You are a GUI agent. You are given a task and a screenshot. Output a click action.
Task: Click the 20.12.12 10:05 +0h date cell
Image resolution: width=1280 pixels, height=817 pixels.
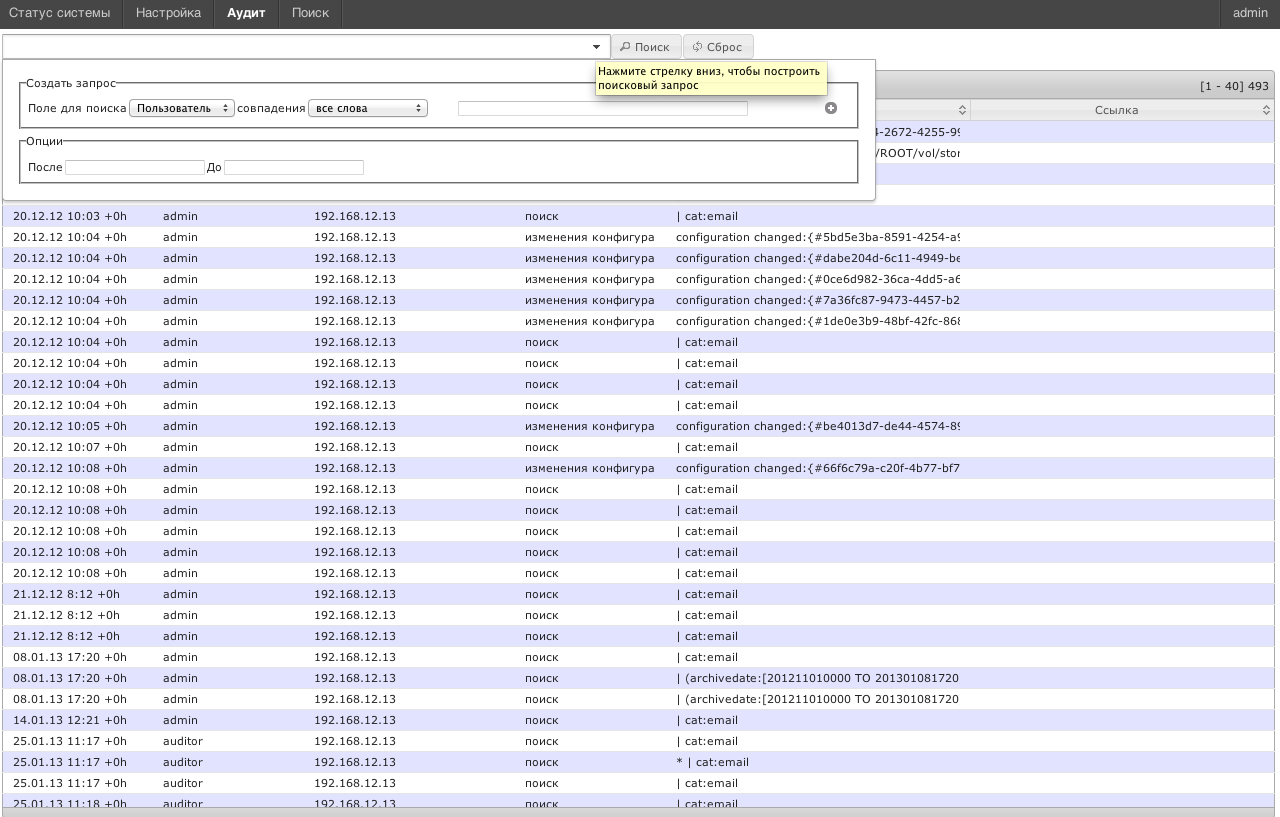pos(70,426)
